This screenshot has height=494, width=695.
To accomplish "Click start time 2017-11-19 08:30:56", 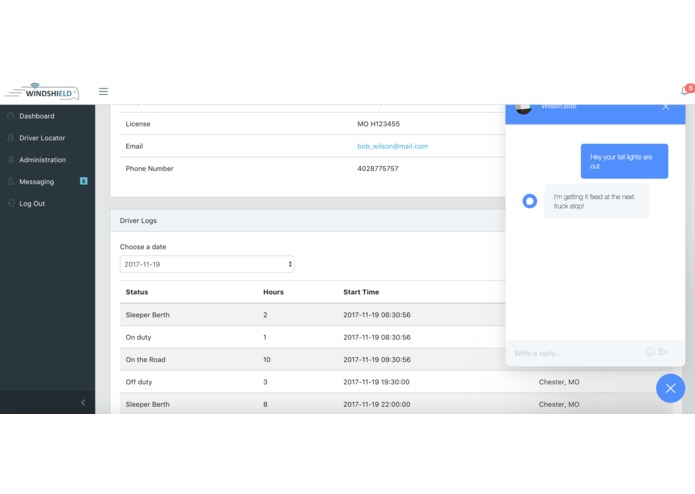I will click(x=377, y=337).
